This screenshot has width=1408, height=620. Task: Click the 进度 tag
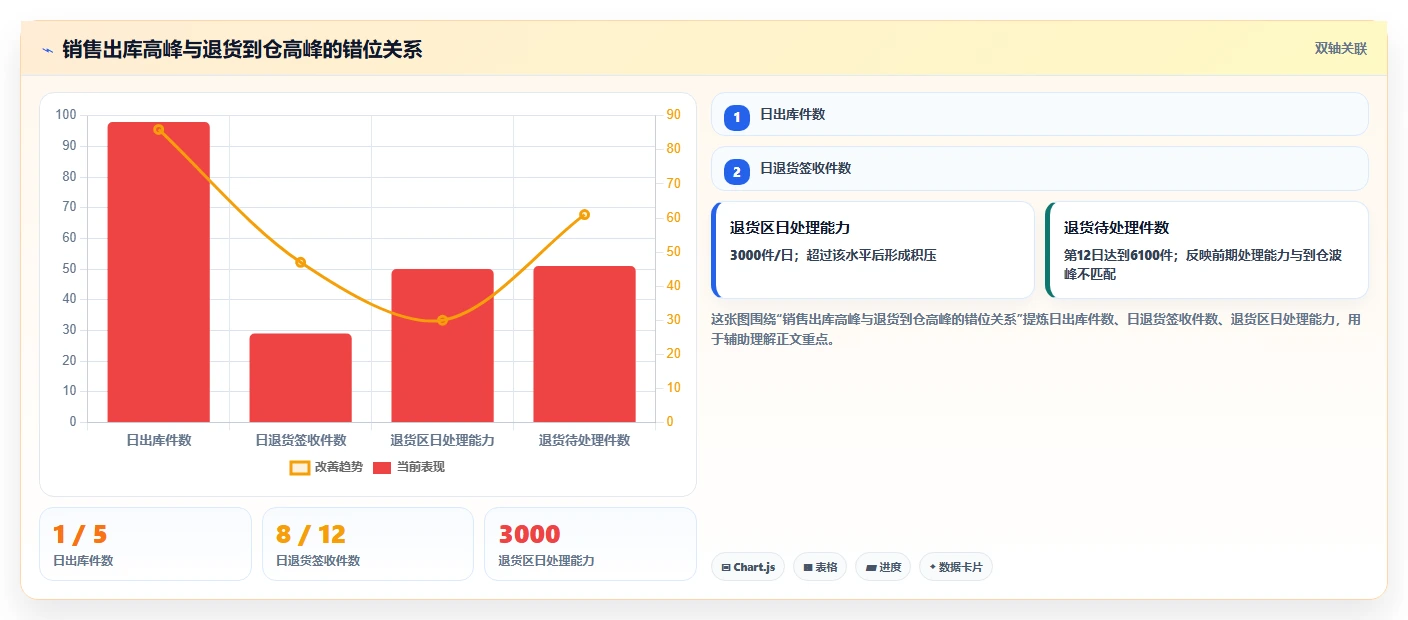(883, 567)
